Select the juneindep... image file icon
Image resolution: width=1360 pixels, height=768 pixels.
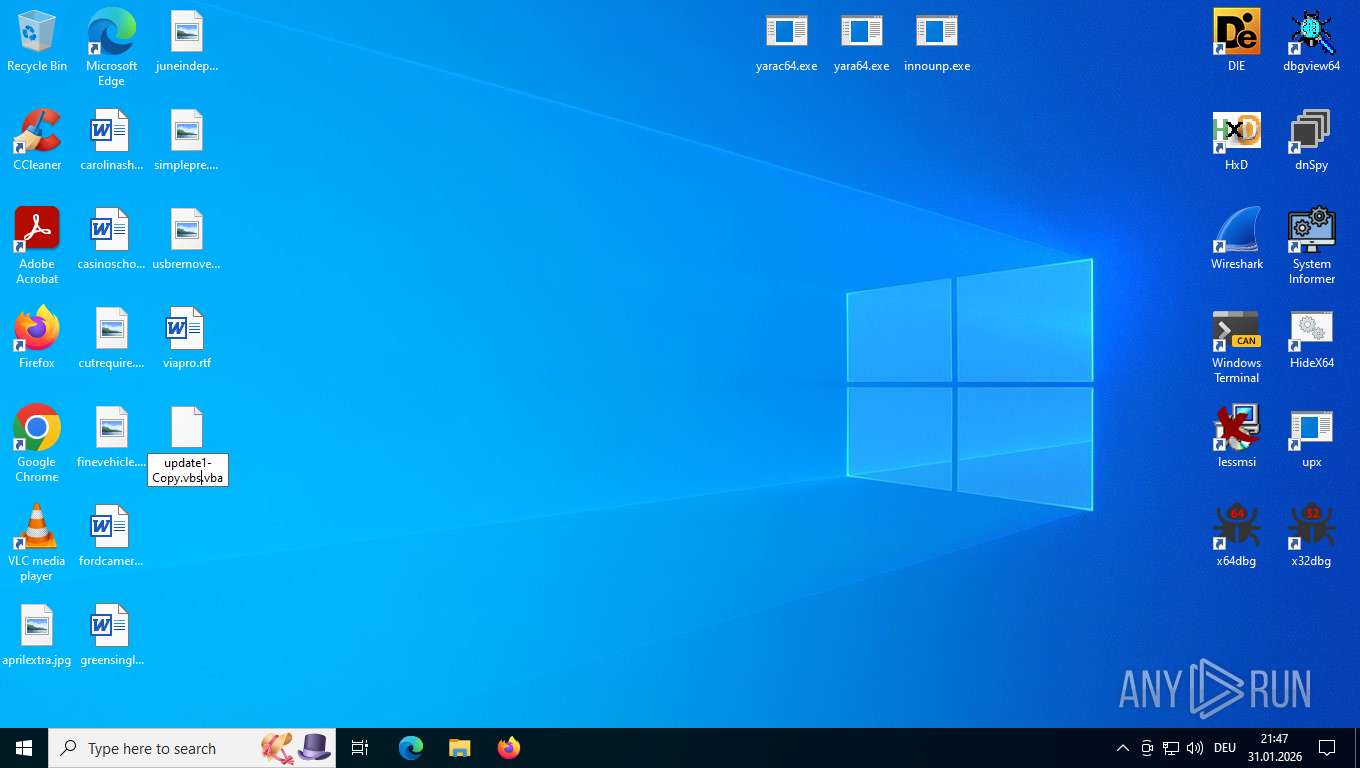coord(187,42)
